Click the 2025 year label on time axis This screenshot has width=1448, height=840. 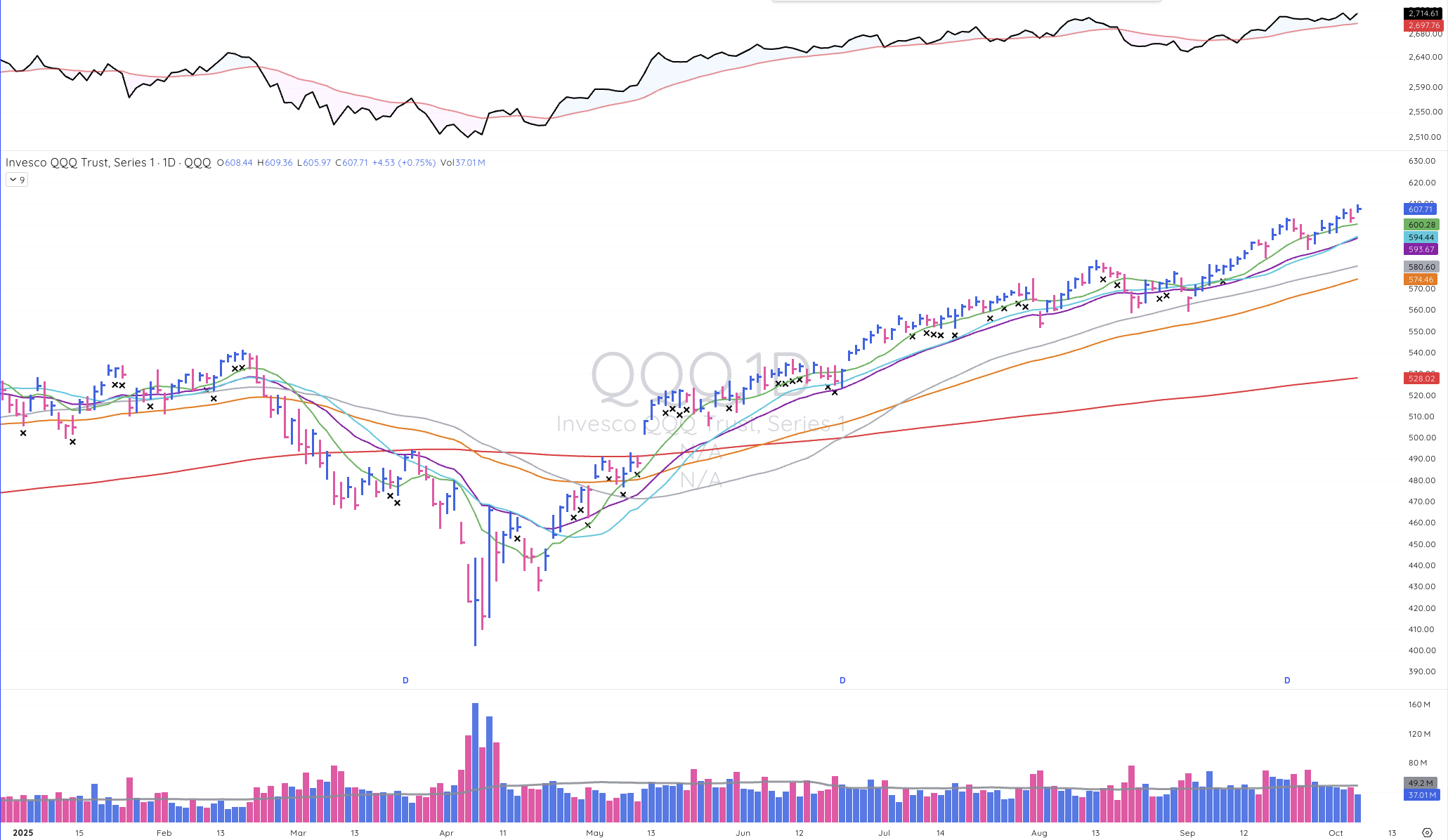(x=22, y=833)
